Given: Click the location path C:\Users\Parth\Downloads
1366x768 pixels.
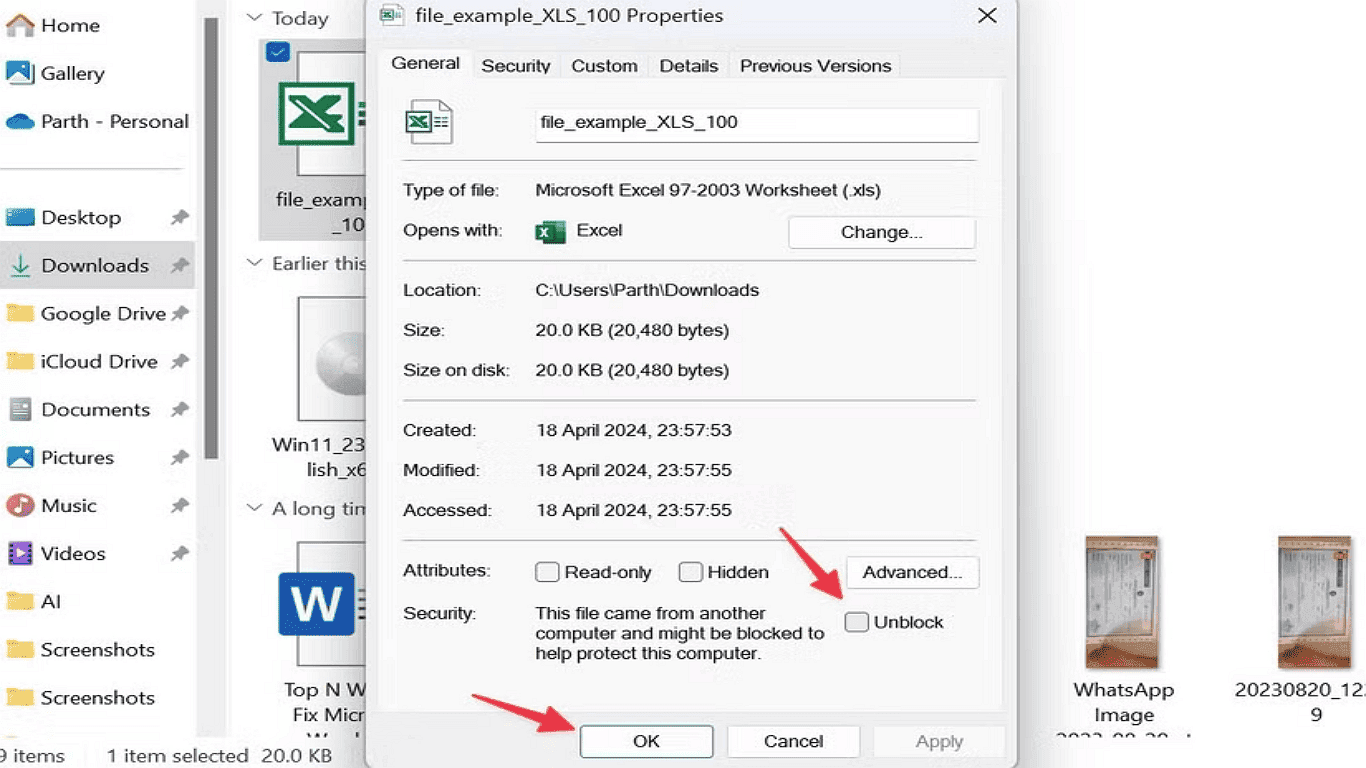Looking at the screenshot, I should 647,290.
